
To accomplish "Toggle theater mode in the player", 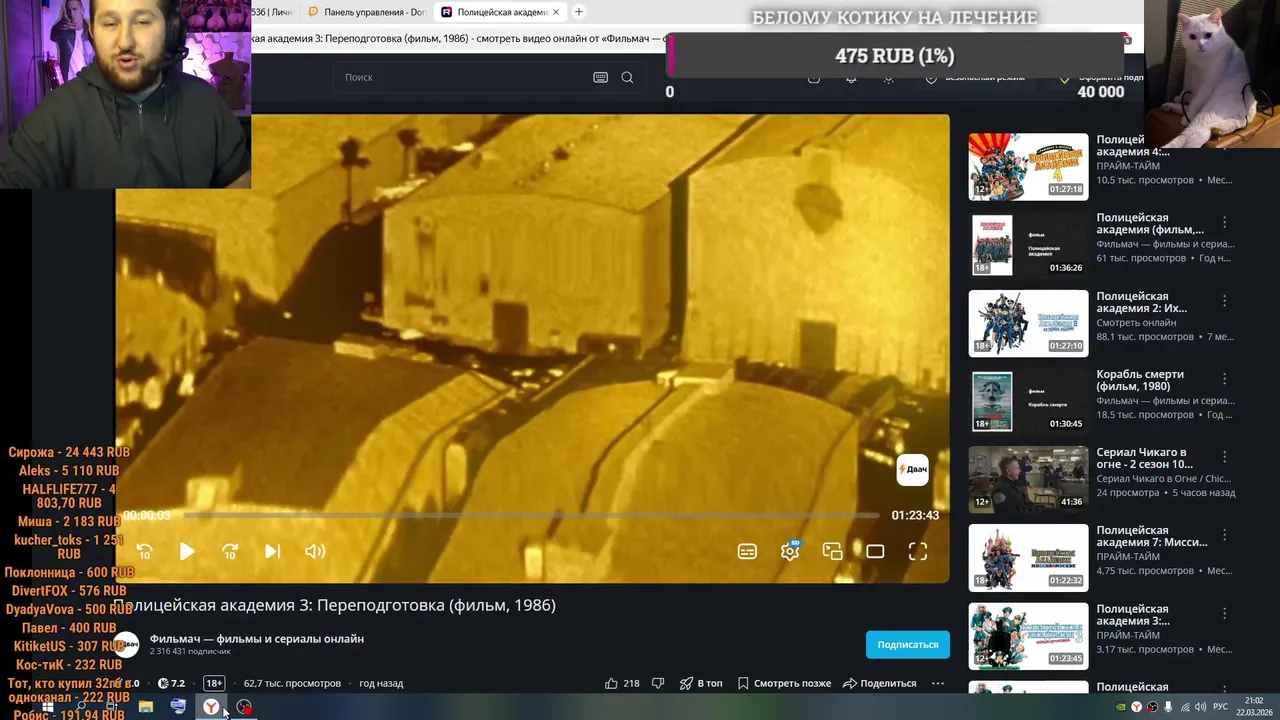I will point(875,551).
